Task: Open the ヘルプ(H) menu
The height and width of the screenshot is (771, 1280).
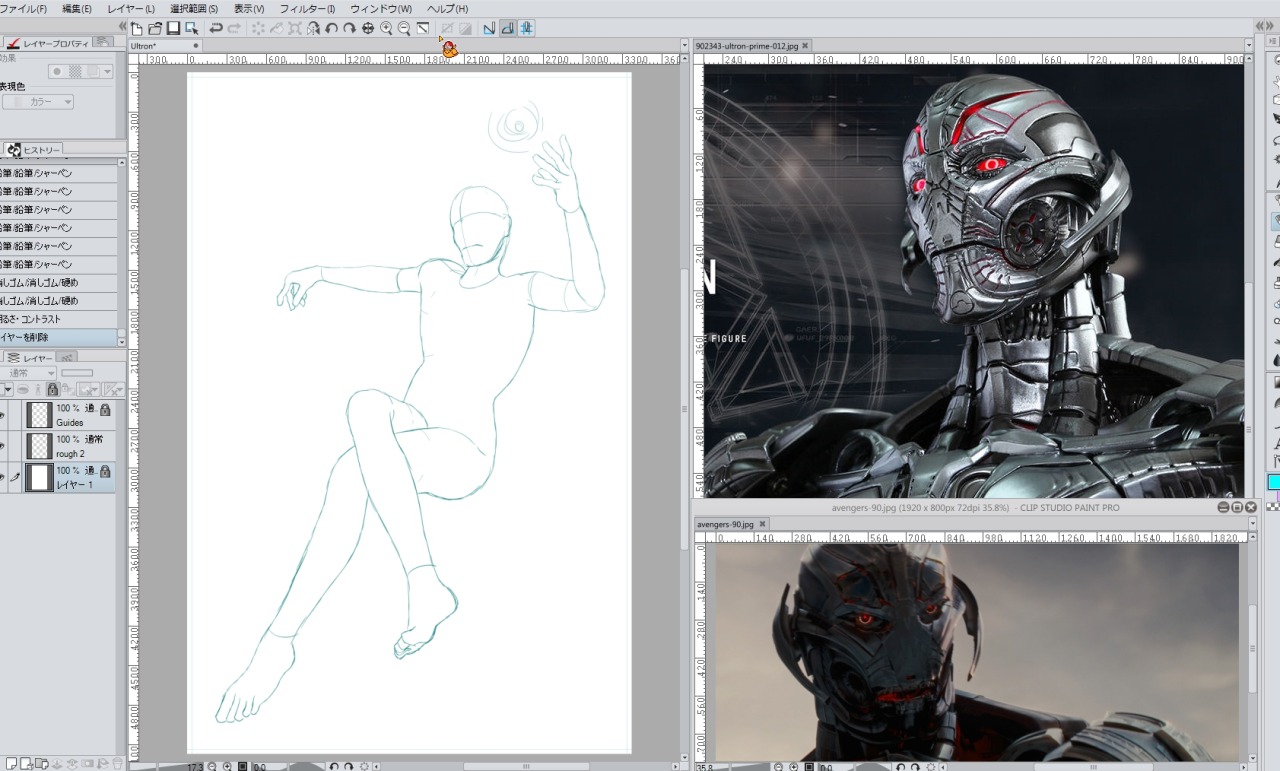Action: click(x=447, y=8)
